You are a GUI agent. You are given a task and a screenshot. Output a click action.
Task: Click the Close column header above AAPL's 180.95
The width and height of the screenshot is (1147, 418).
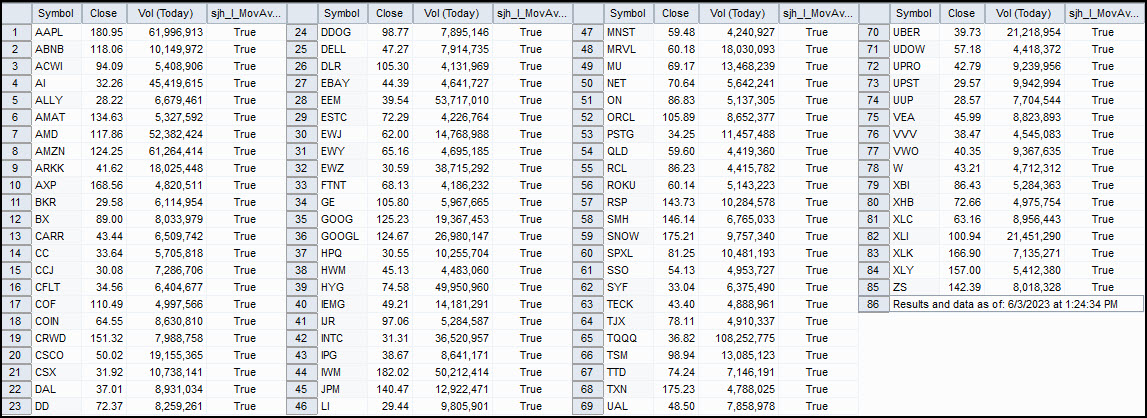pyautogui.click(x=104, y=13)
